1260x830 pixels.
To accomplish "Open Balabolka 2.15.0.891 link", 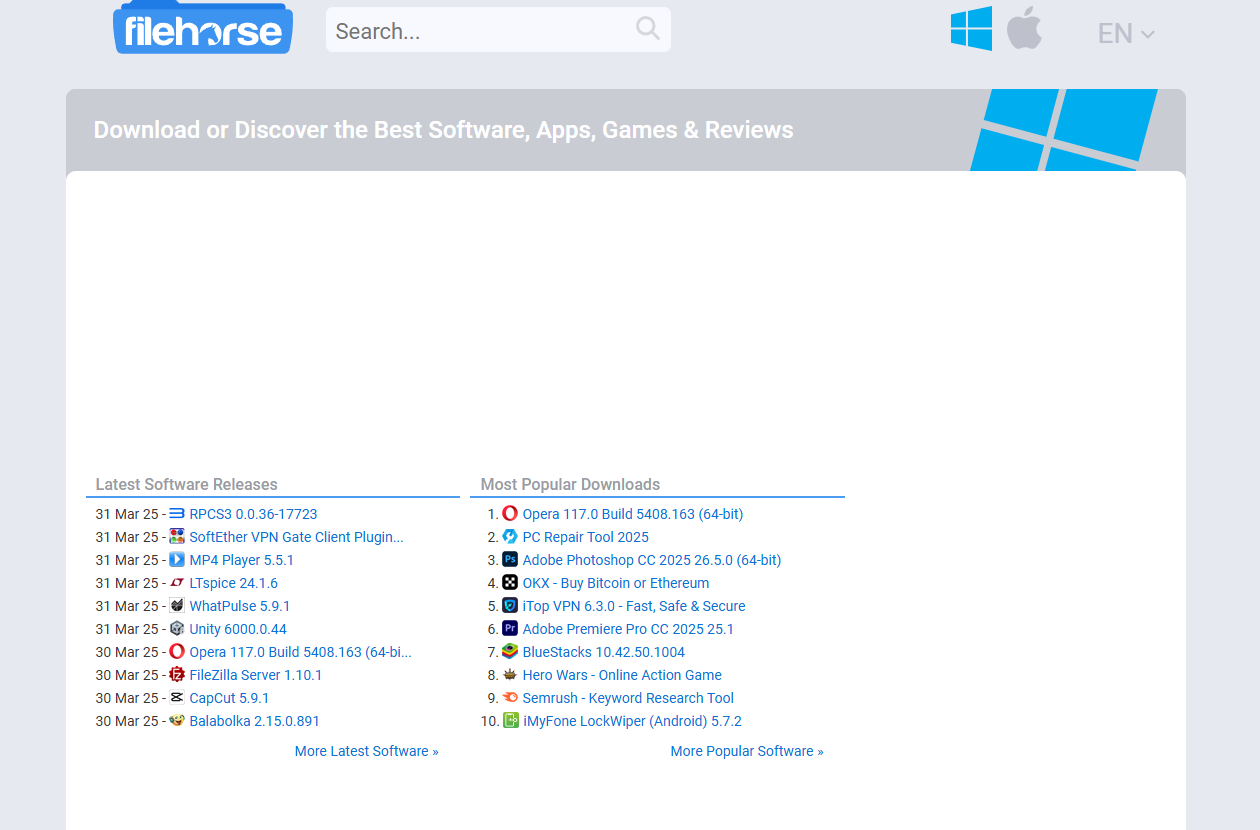I will point(254,721).
